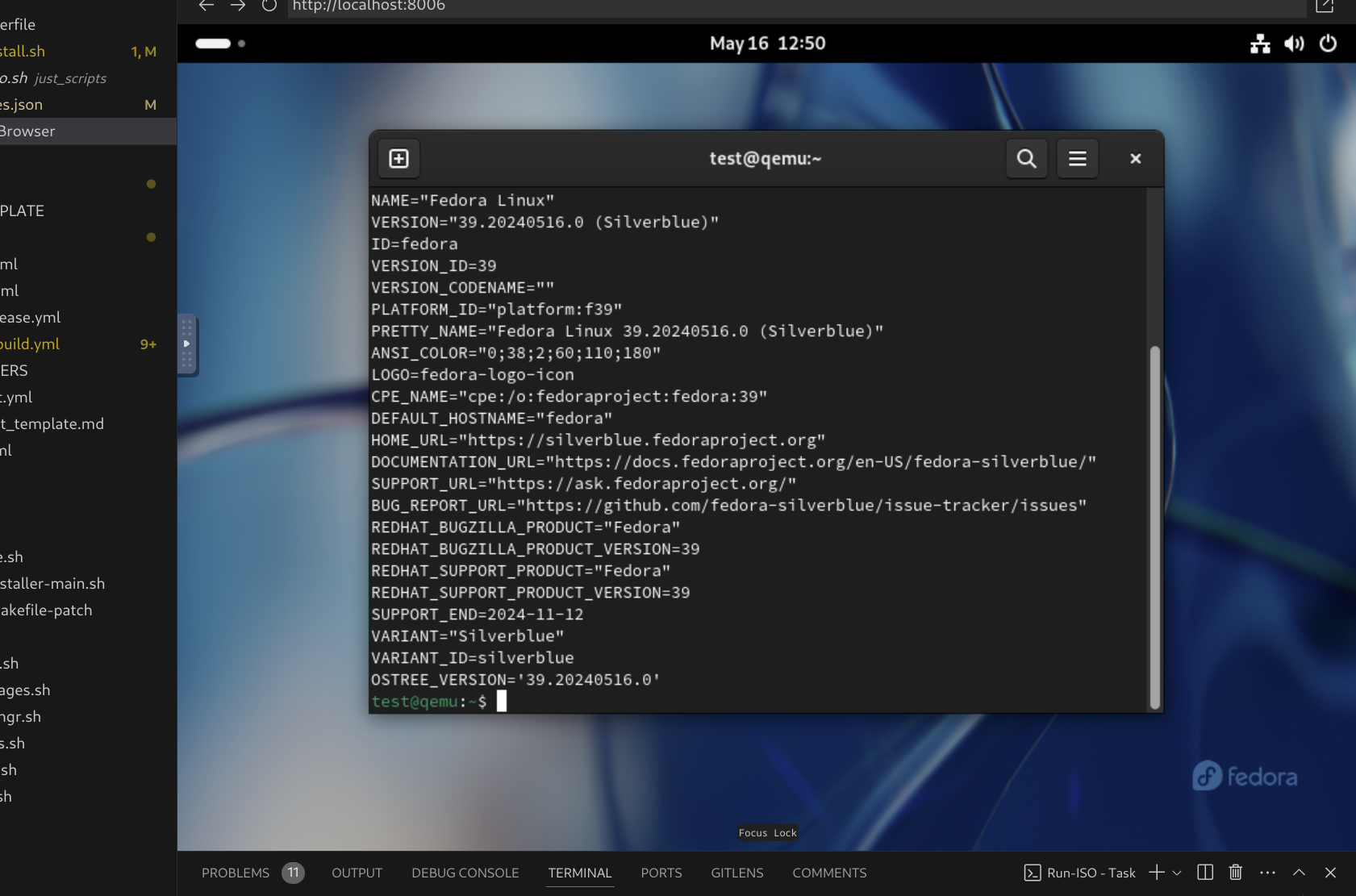This screenshot has height=896, width=1356.
Task: Click the terminal window scrollbar
Action: tap(1155, 527)
